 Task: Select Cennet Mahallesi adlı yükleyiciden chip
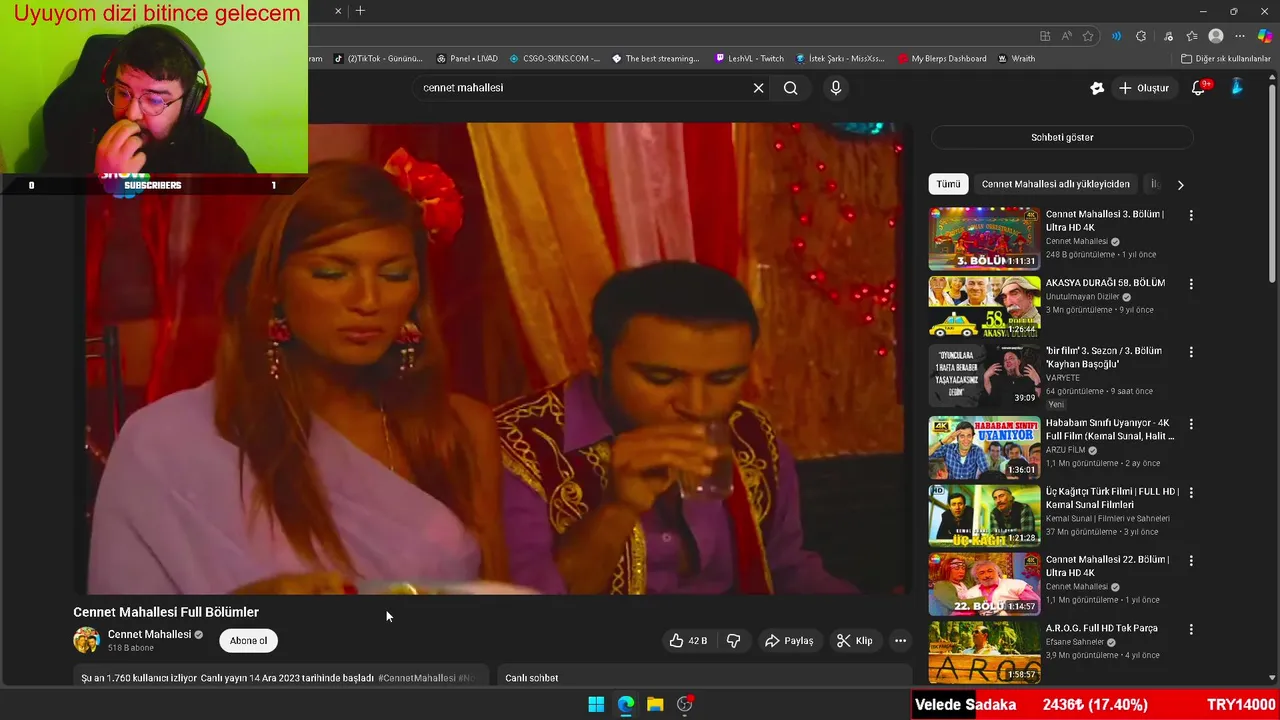1055,184
